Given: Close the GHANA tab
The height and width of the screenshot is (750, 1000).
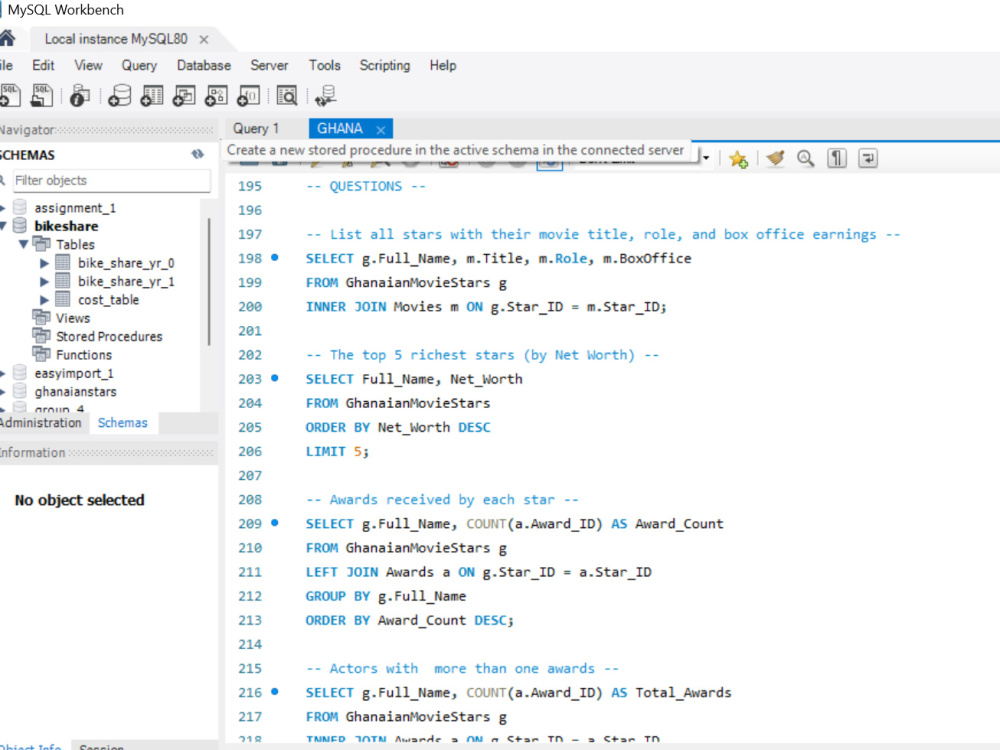Looking at the screenshot, I should click(381, 130).
